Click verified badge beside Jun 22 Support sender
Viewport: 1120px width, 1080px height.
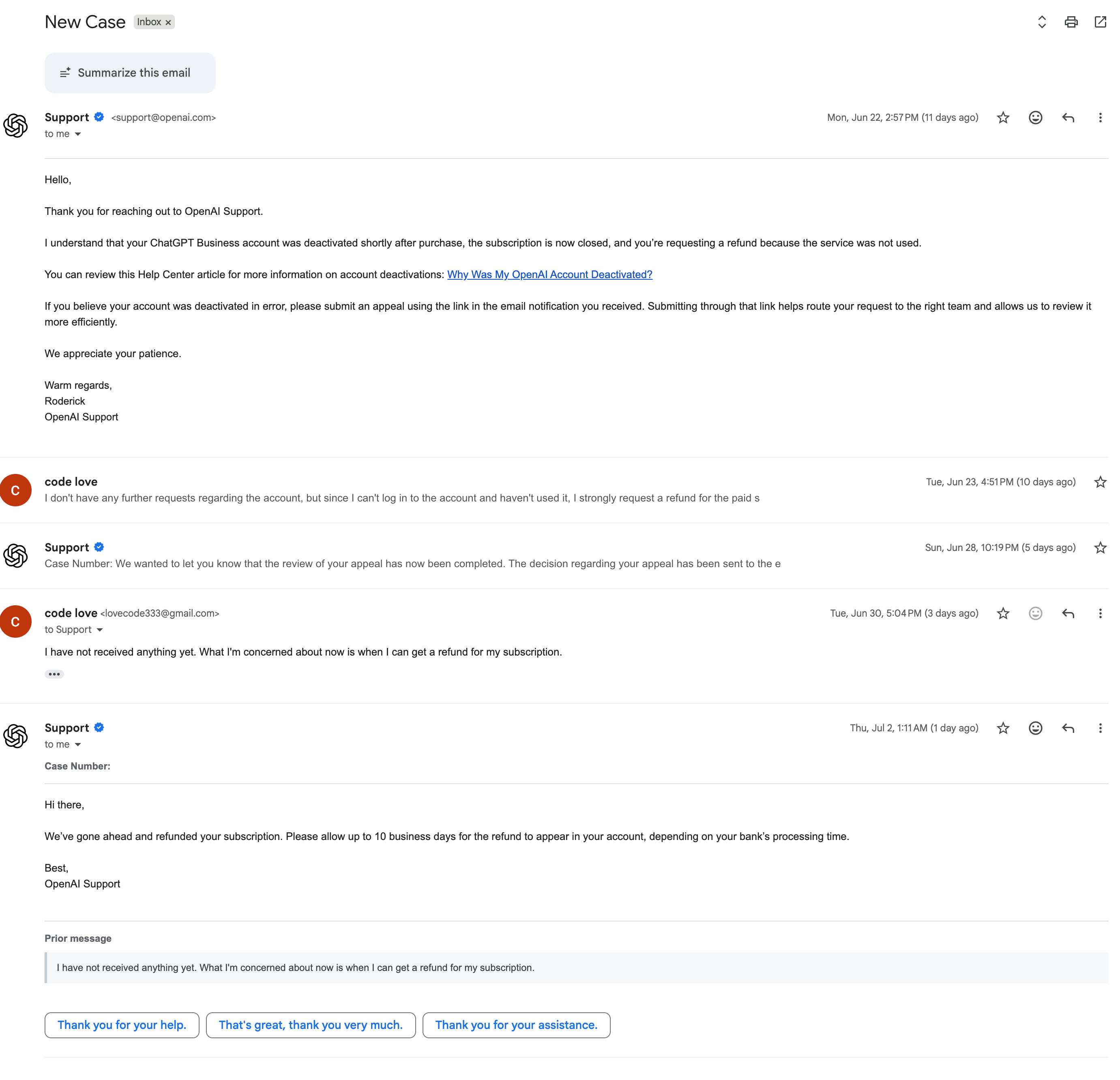pyautogui.click(x=99, y=117)
